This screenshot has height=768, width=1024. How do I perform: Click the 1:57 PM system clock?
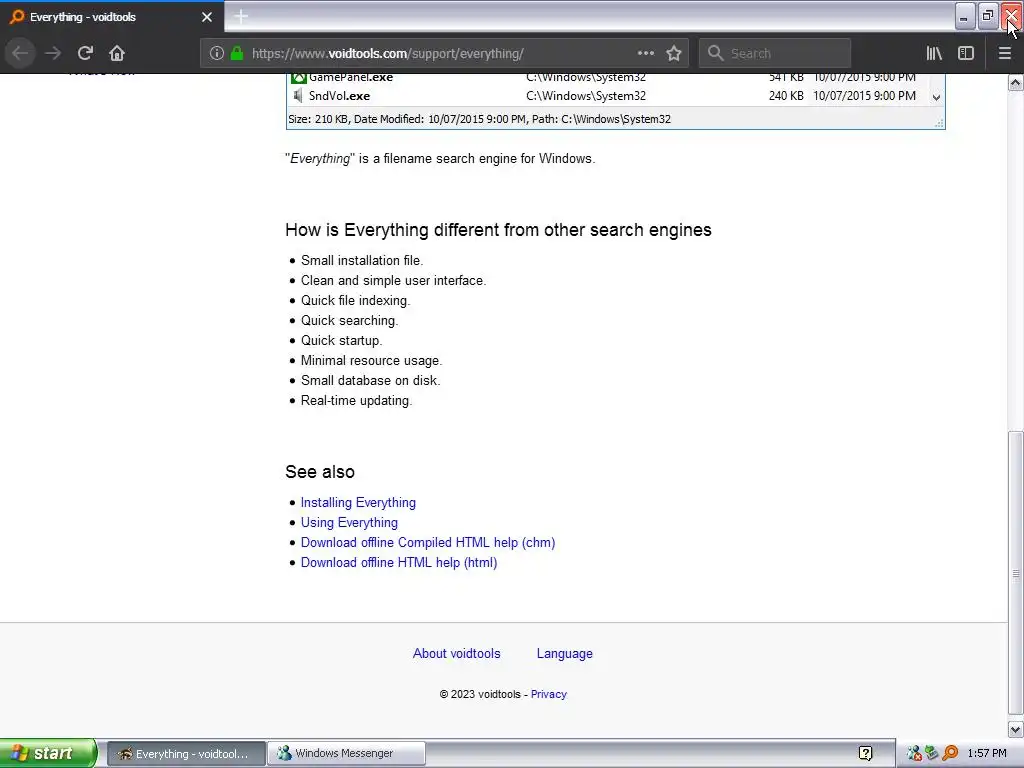point(987,754)
